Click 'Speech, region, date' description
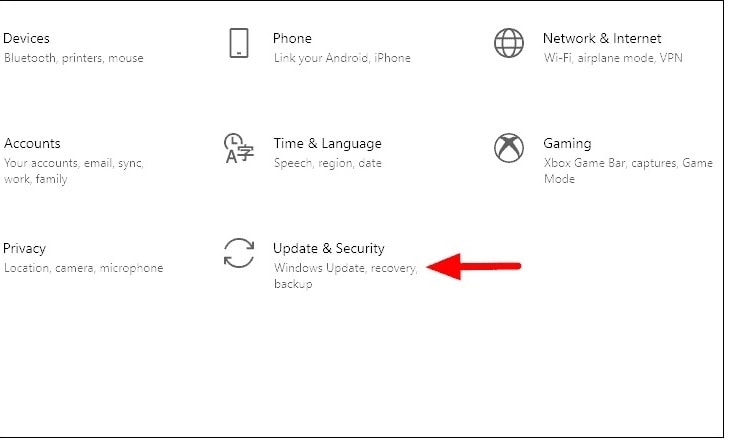The image size is (729, 443). click(x=328, y=163)
